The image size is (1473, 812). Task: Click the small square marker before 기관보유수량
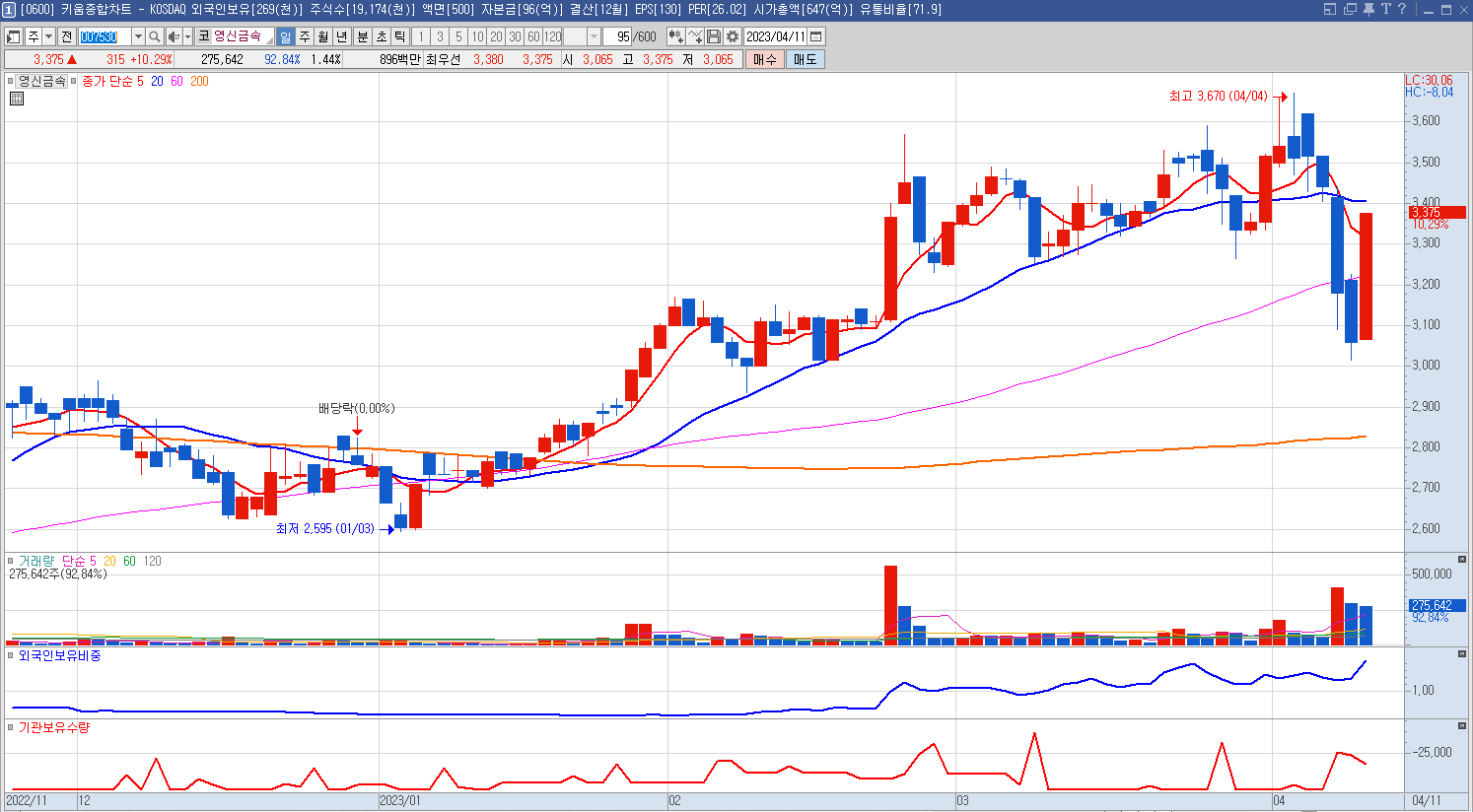[x=11, y=727]
